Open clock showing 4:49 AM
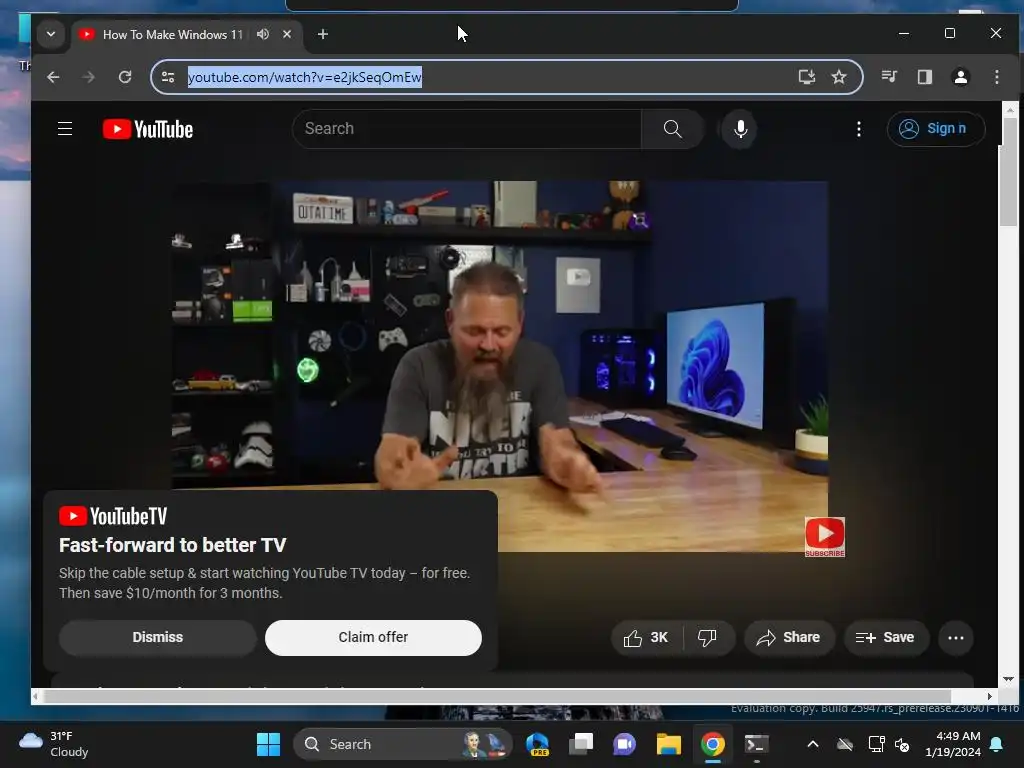 click(953, 744)
